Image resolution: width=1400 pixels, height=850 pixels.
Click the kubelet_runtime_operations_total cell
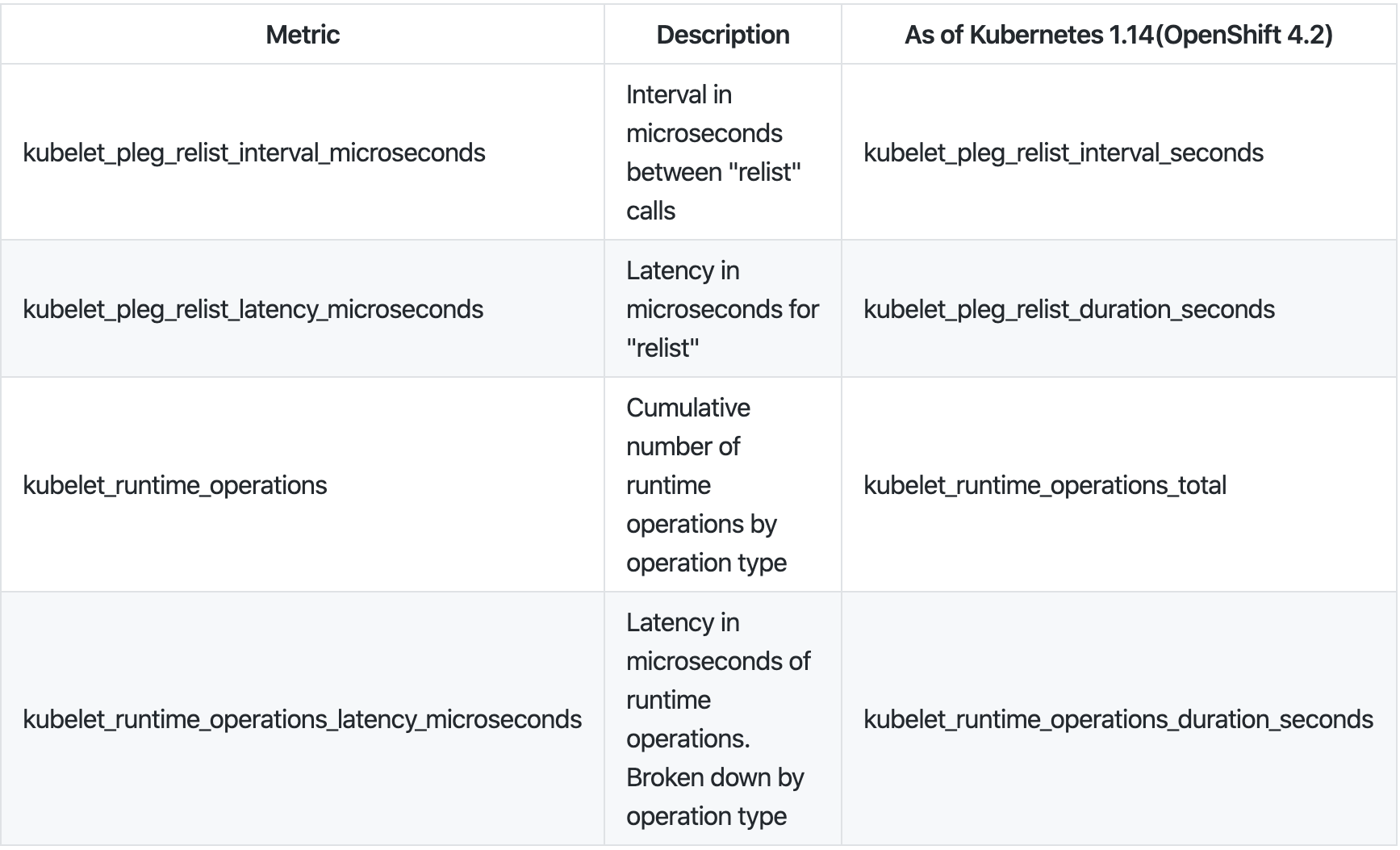click(x=1045, y=485)
